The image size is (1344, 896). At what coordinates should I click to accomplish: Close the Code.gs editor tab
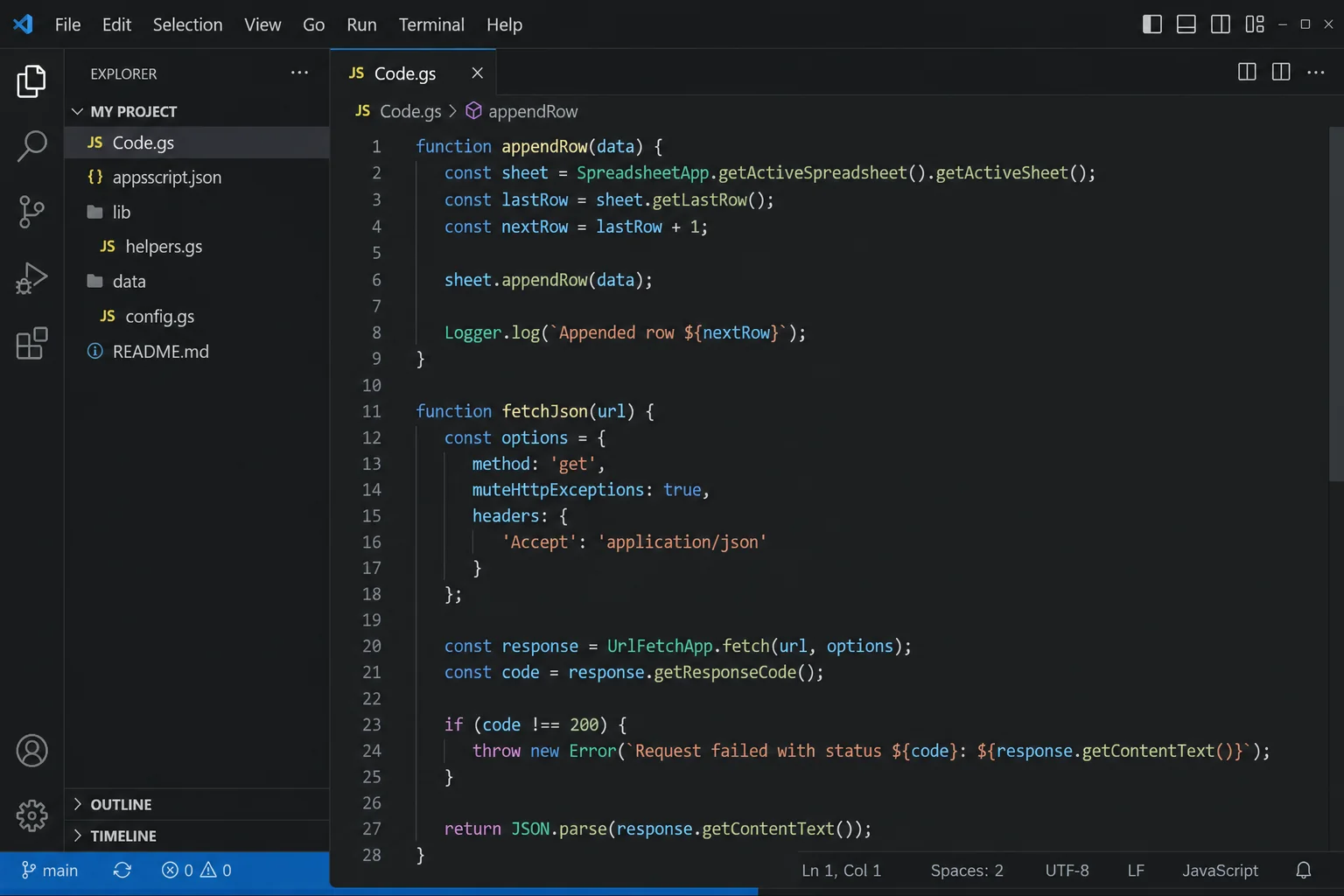point(477,73)
